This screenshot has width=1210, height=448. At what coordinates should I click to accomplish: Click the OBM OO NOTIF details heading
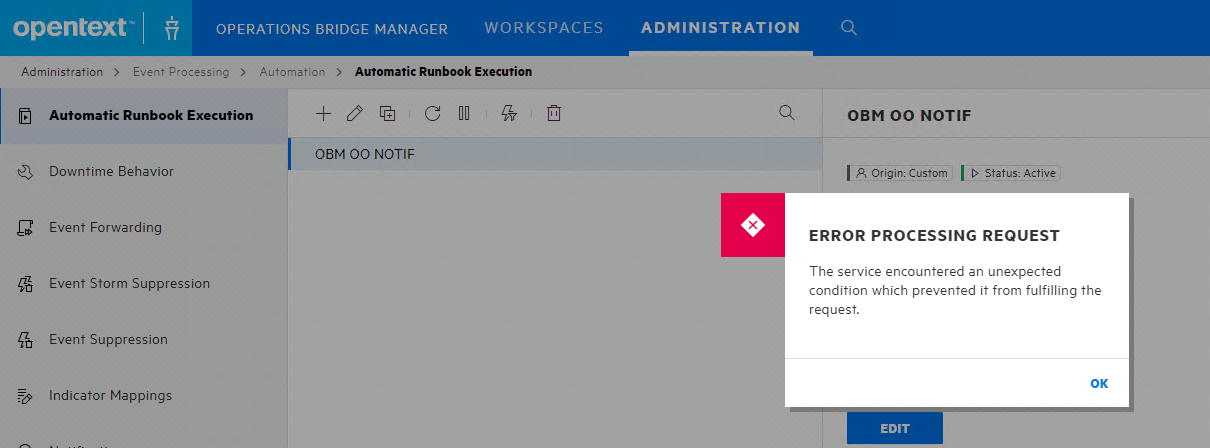(909, 115)
